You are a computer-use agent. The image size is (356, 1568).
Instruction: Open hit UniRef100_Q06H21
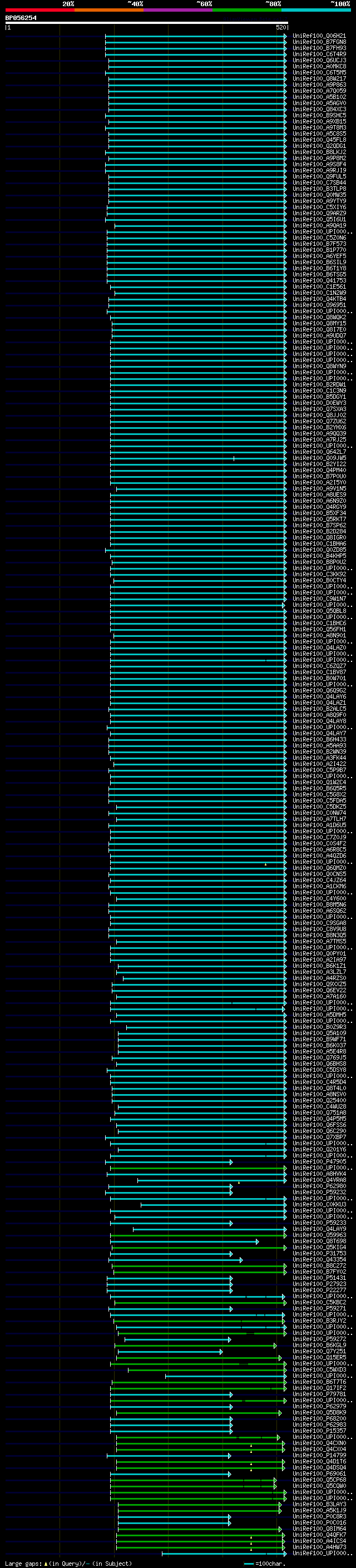[x=319, y=36]
